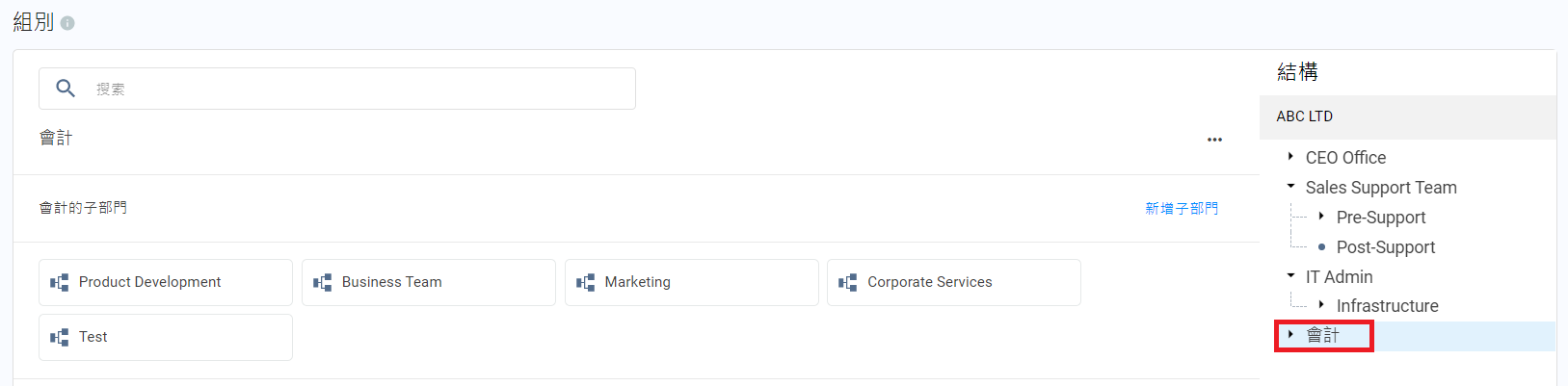
Task: Click the Corporate Services org-chart icon
Action: (848, 282)
